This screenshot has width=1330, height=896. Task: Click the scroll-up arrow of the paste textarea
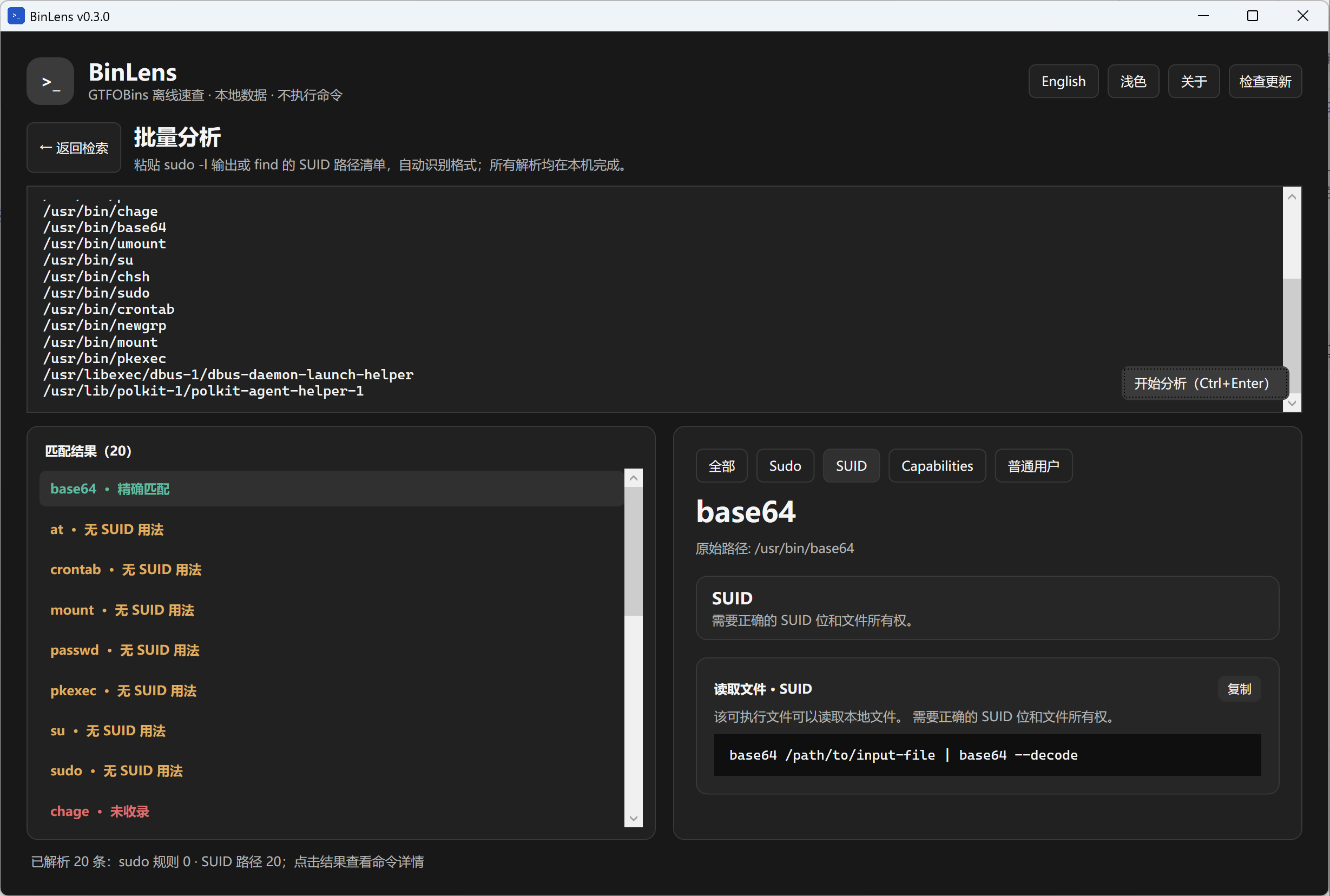pos(1292,196)
